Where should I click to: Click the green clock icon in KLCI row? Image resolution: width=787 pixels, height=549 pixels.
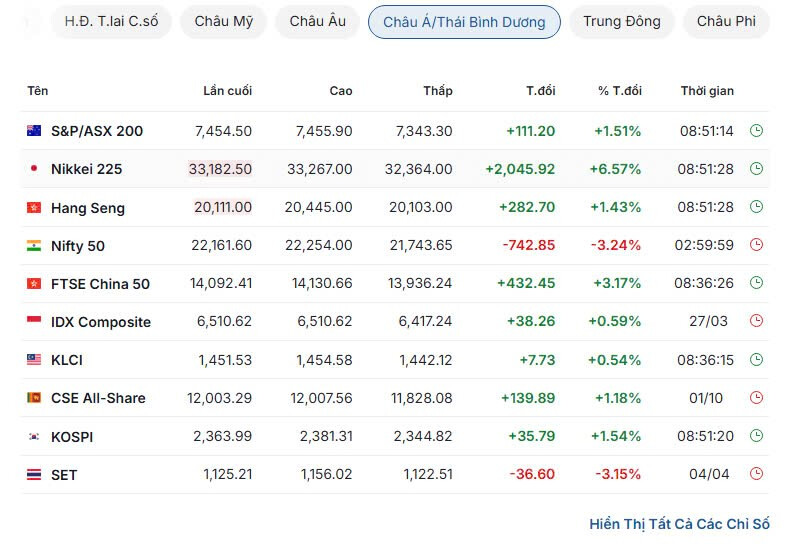[756, 360]
